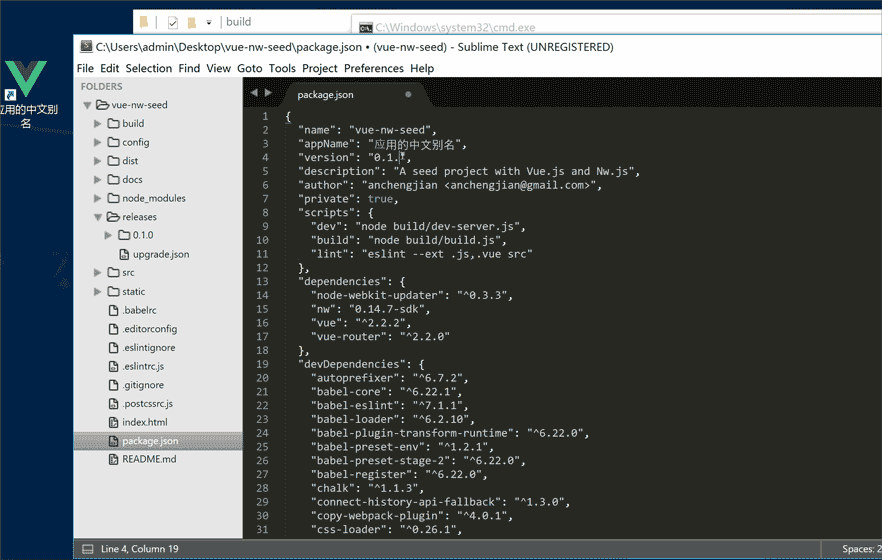Click the README.md file icon
The image size is (882, 560).
pyautogui.click(x=114, y=459)
